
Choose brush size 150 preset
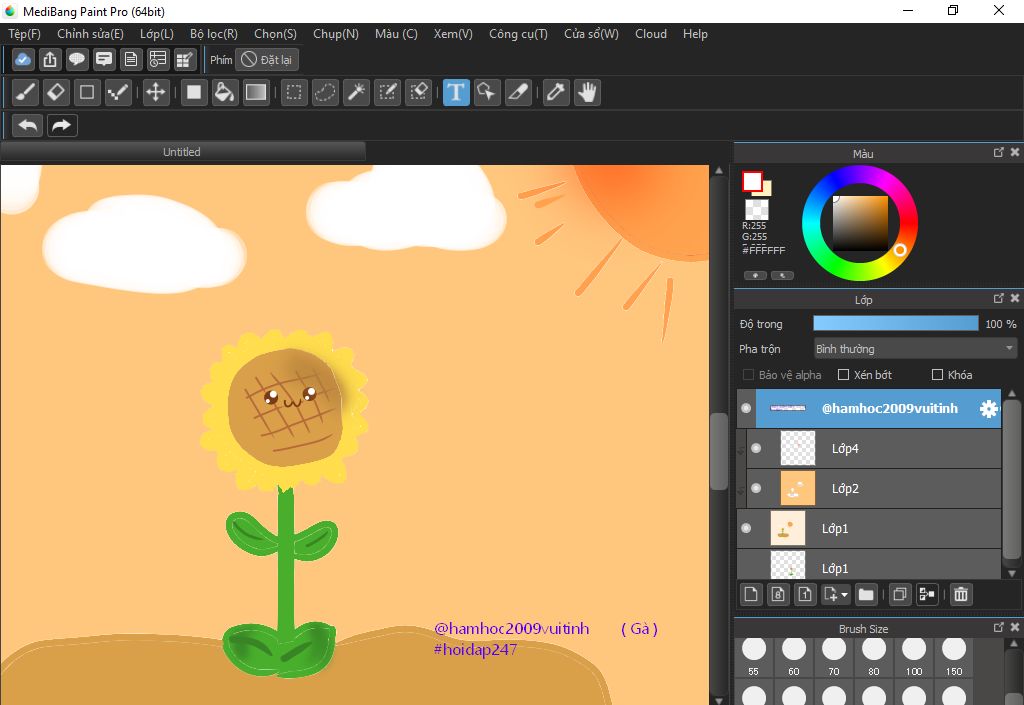[954, 657]
